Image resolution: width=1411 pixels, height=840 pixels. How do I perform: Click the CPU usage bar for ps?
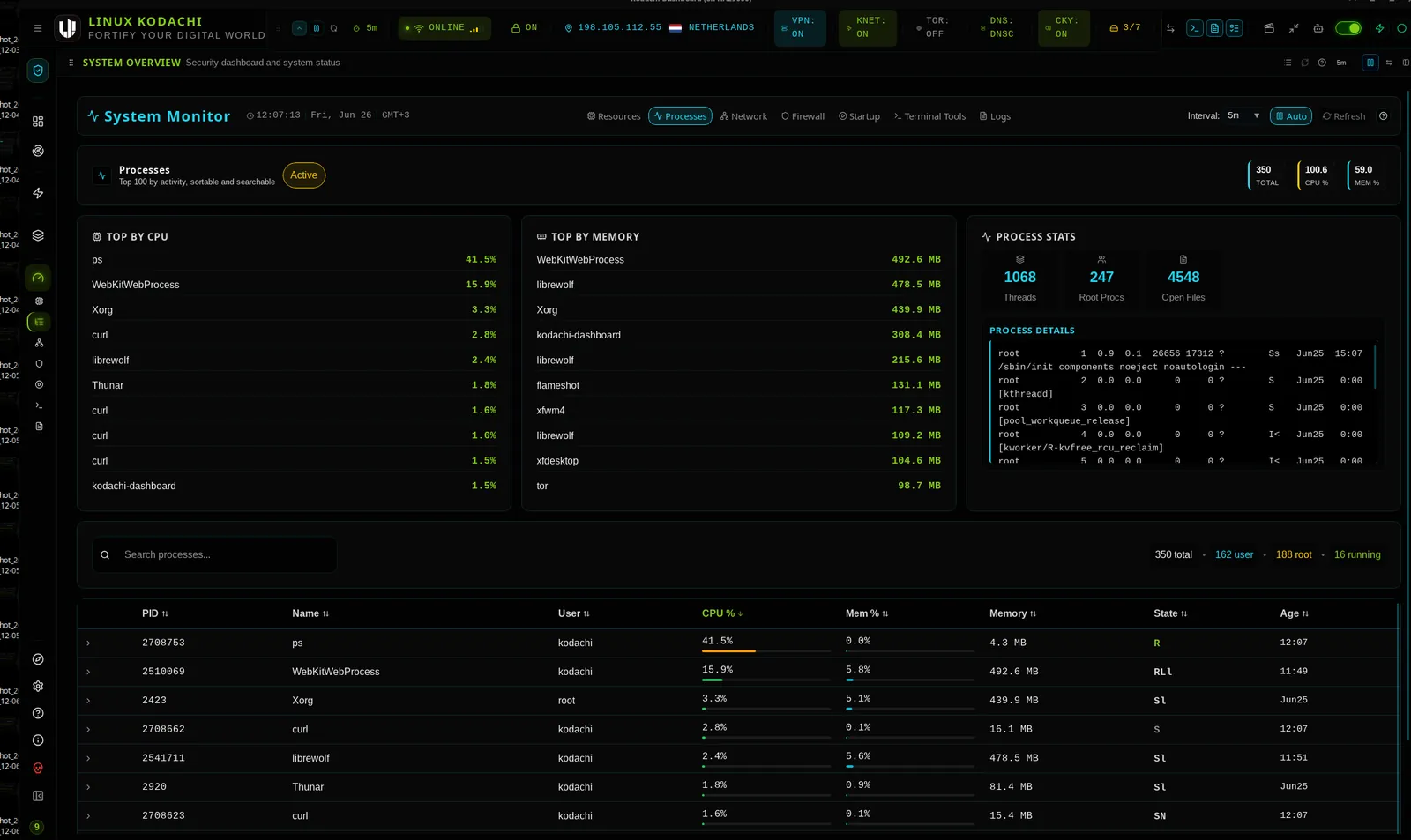coord(766,650)
